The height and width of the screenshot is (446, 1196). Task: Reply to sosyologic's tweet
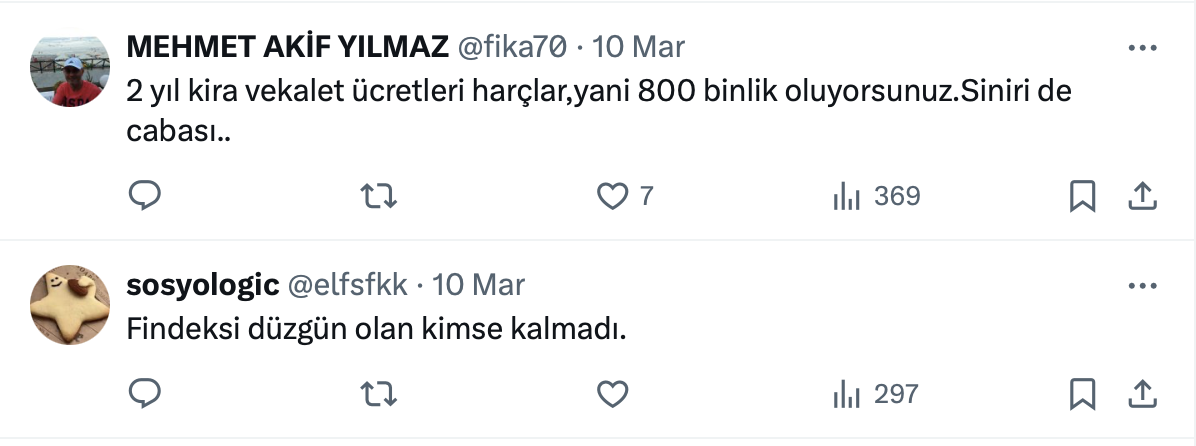pyautogui.click(x=145, y=394)
